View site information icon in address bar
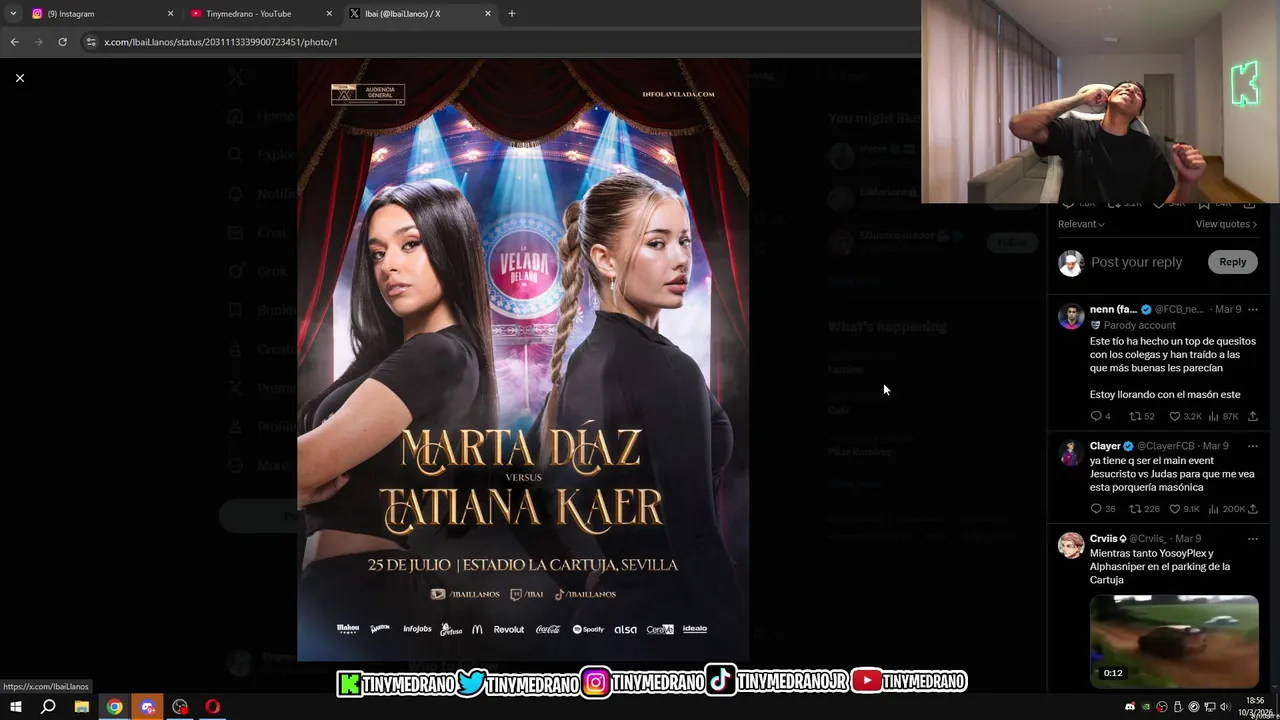This screenshot has width=1280, height=720. coord(91,42)
